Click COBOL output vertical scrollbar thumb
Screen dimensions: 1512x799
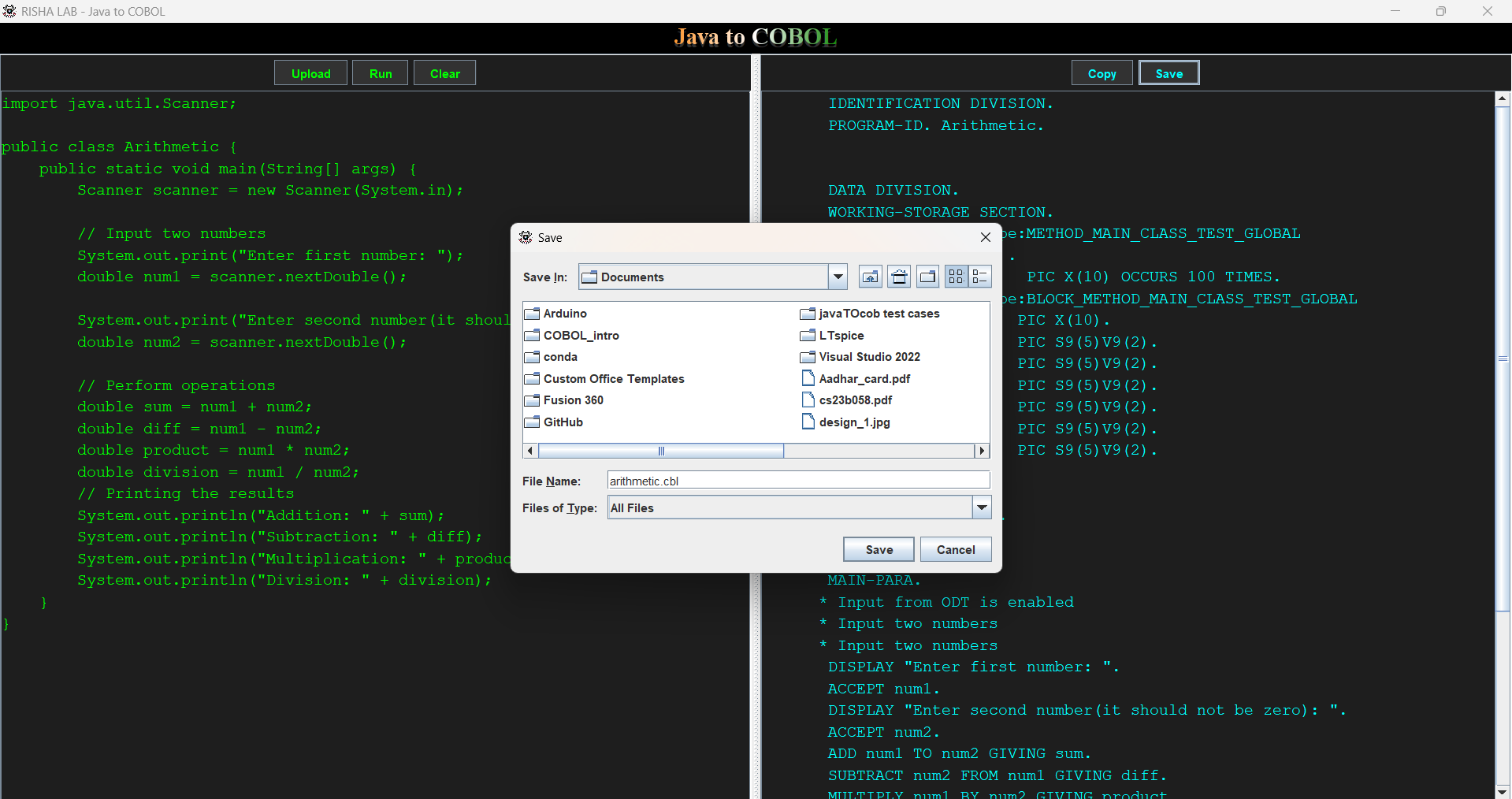1503,359
